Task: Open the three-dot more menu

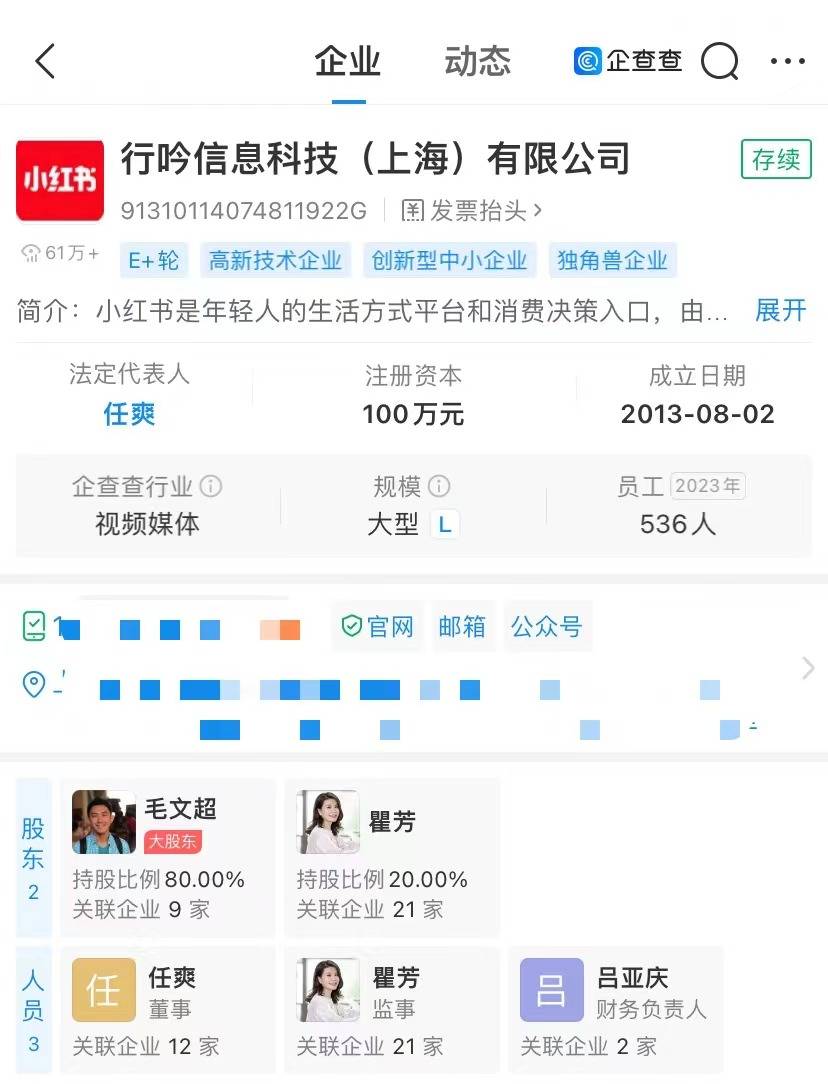Action: (x=788, y=61)
